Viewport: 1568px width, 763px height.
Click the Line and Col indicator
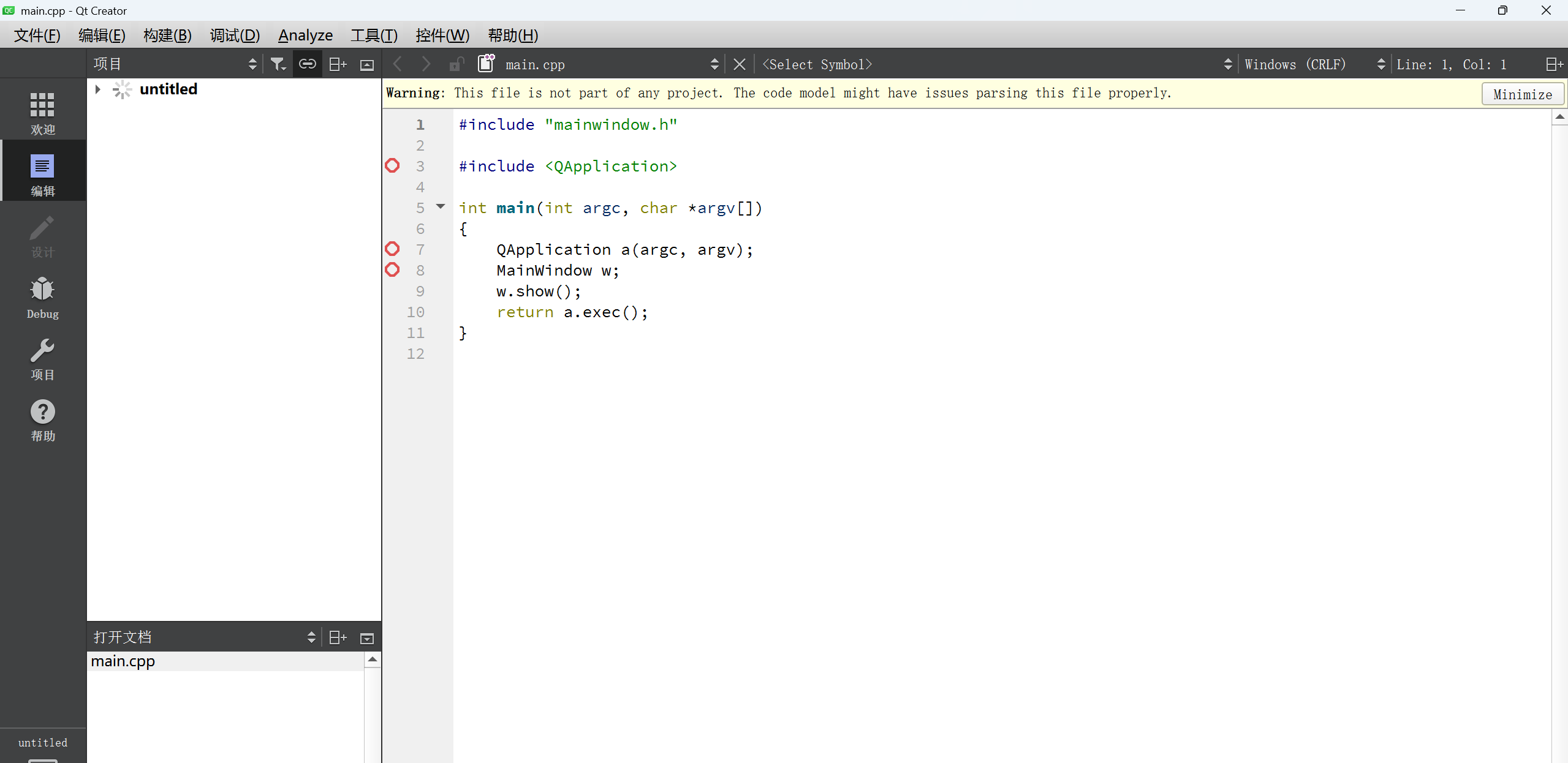(1451, 64)
